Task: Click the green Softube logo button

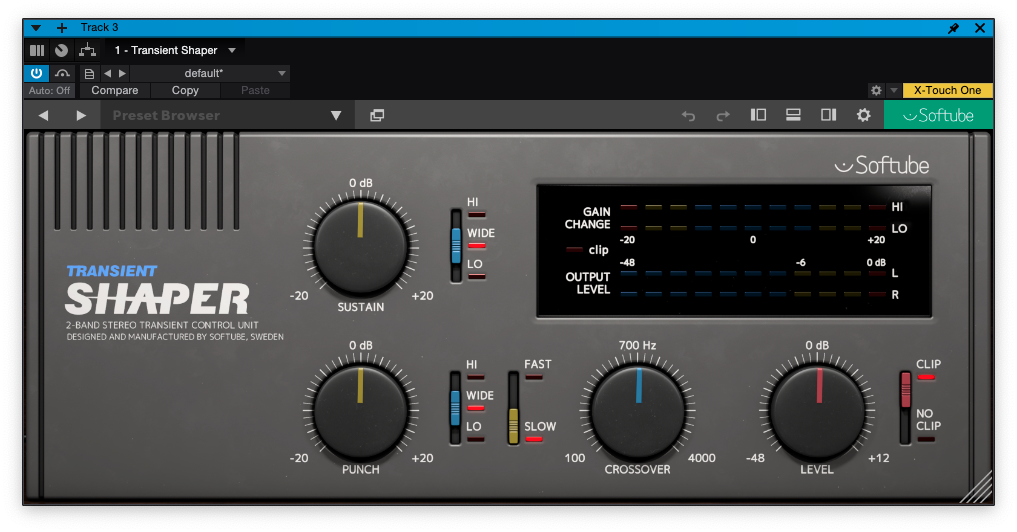Action: (939, 115)
